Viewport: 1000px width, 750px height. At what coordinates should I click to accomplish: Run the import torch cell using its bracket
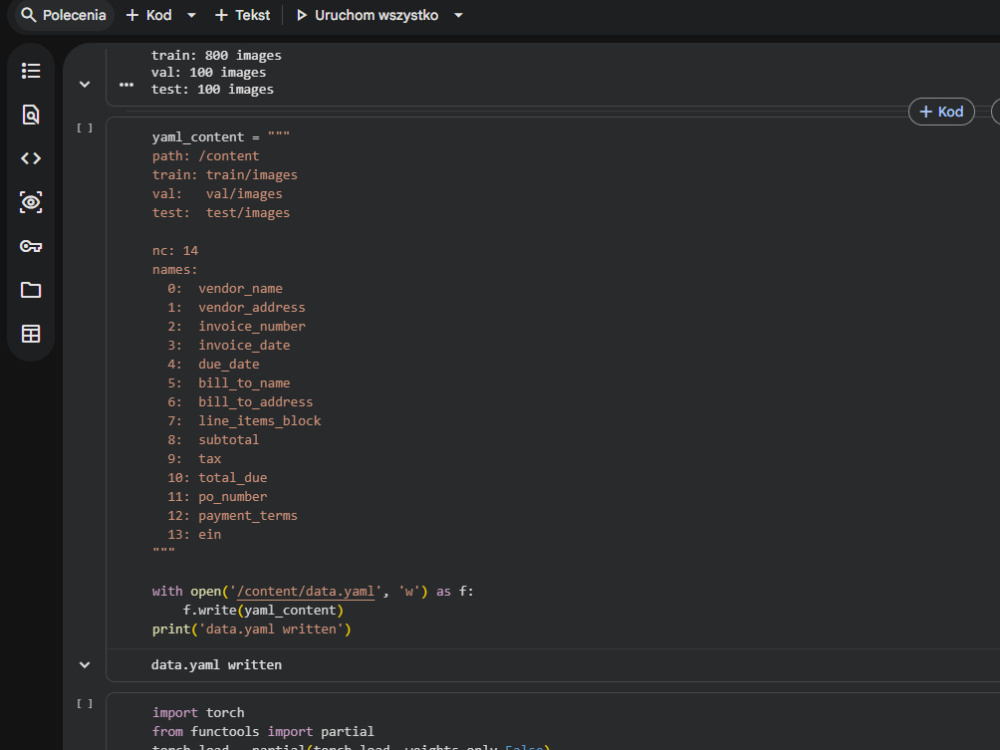pos(84,703)
